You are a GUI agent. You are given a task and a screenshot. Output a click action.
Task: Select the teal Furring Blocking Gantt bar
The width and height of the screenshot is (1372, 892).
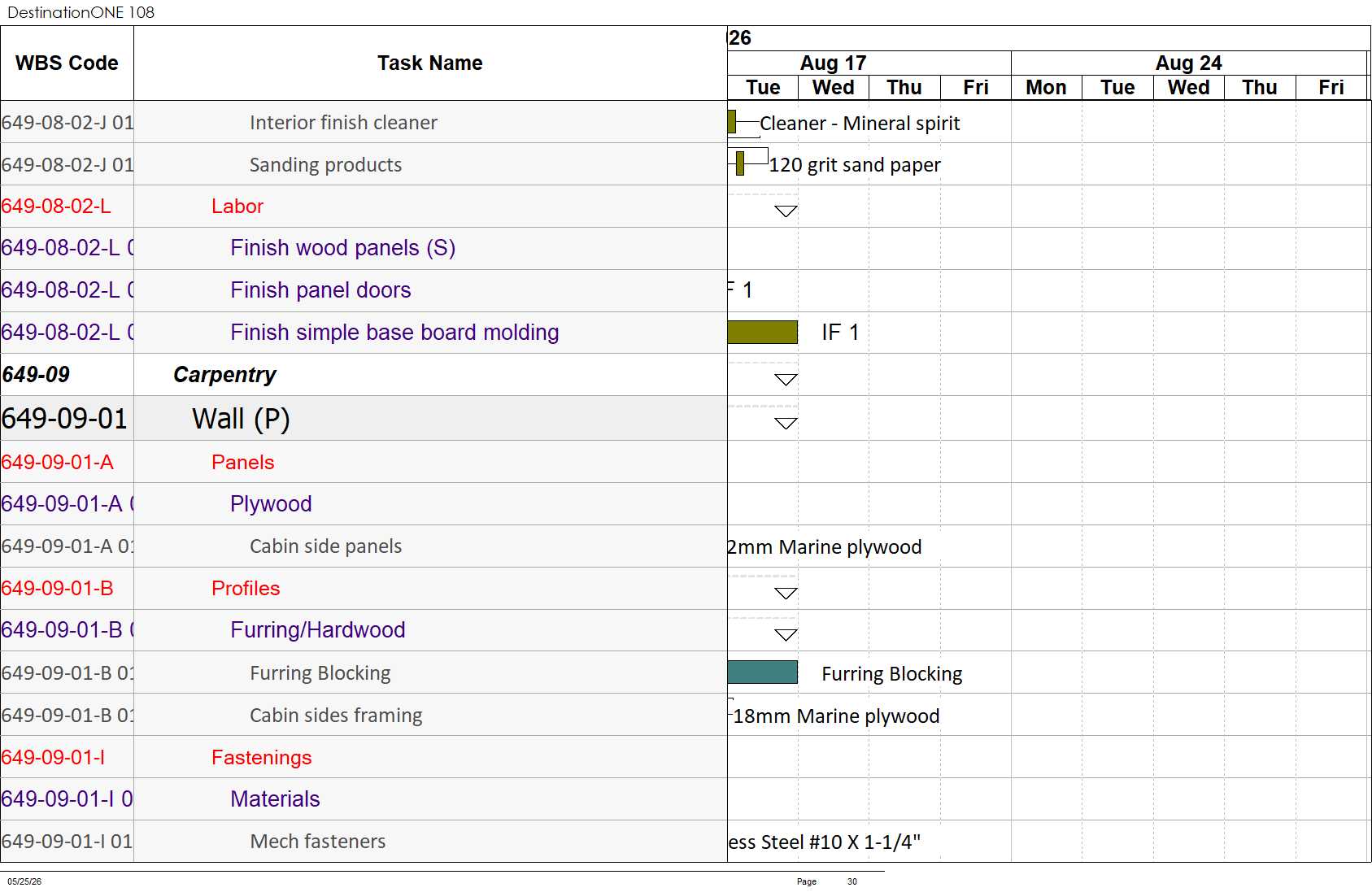[763, 672]
